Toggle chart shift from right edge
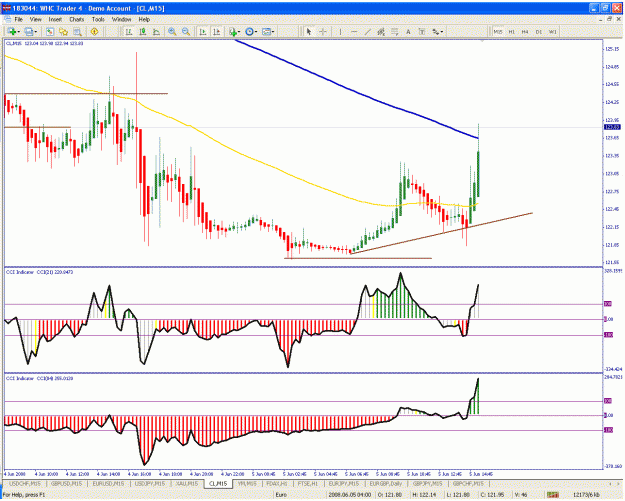Screen dimensions: 625x501 coord(216,31)
